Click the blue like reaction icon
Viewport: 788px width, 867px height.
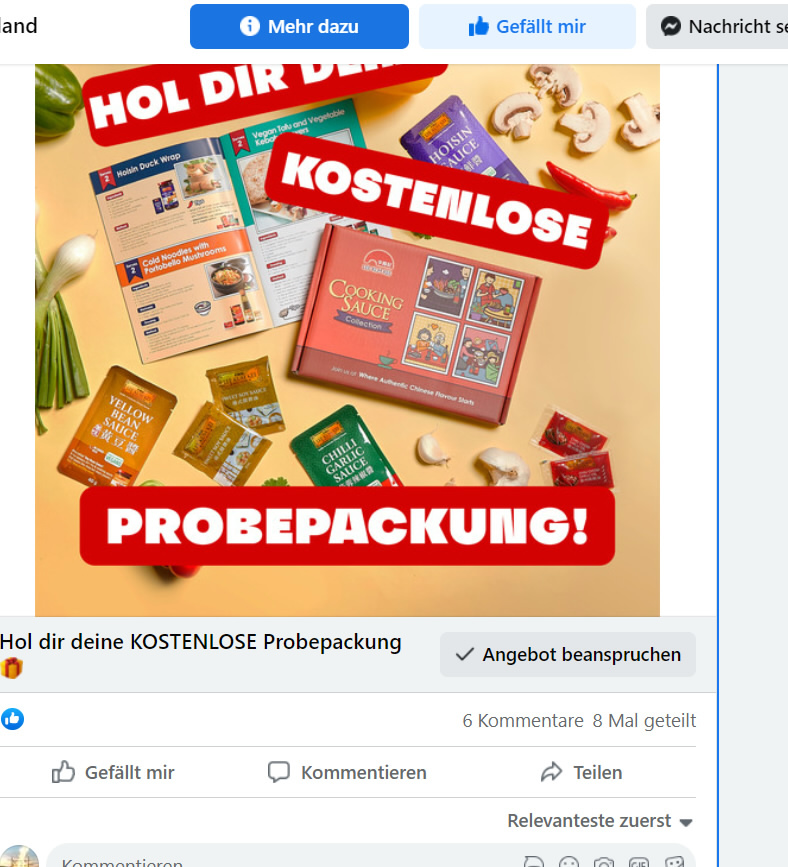coord(12,719)
